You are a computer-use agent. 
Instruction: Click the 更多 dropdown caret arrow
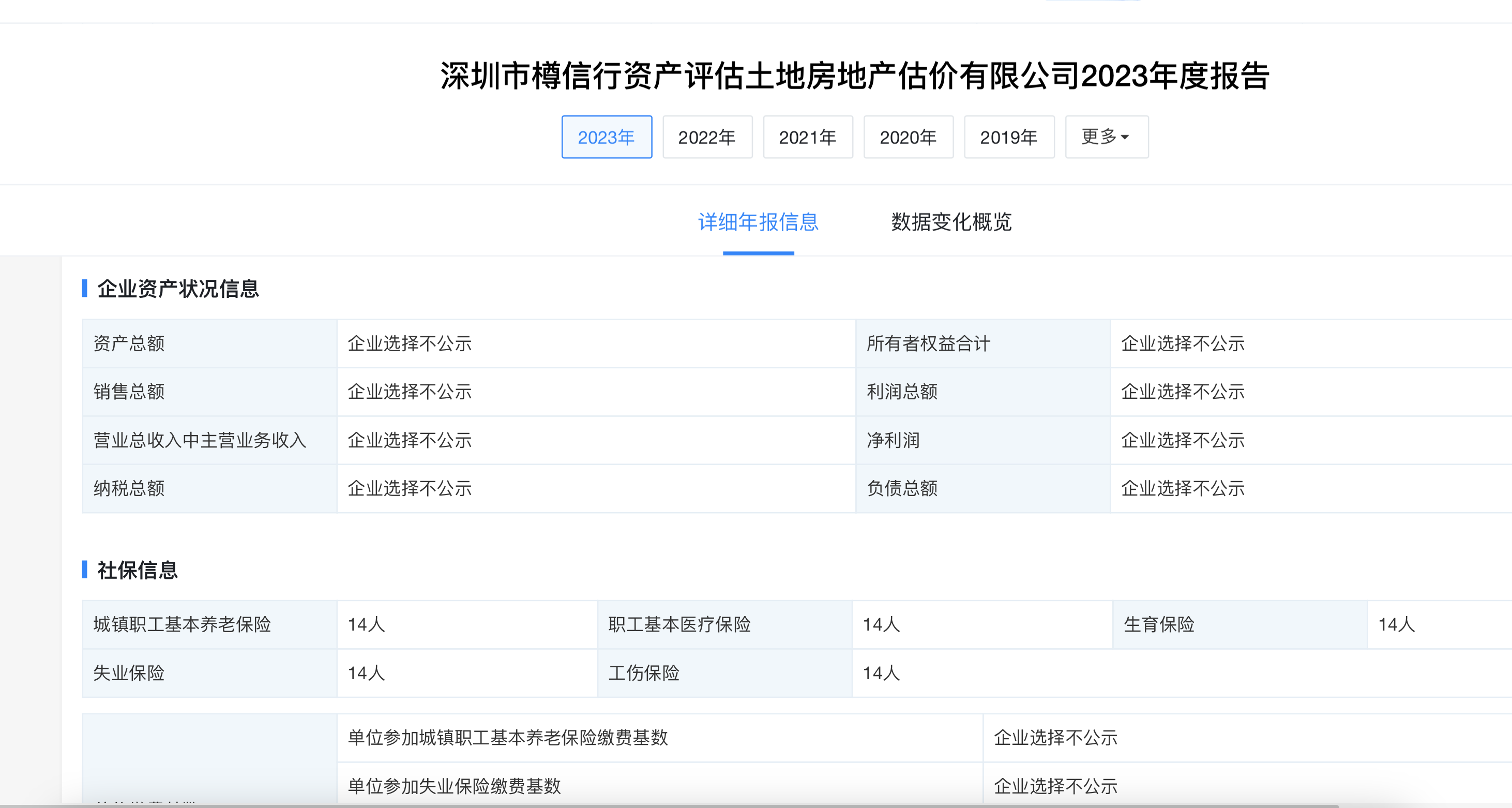tap(1125, 138)
